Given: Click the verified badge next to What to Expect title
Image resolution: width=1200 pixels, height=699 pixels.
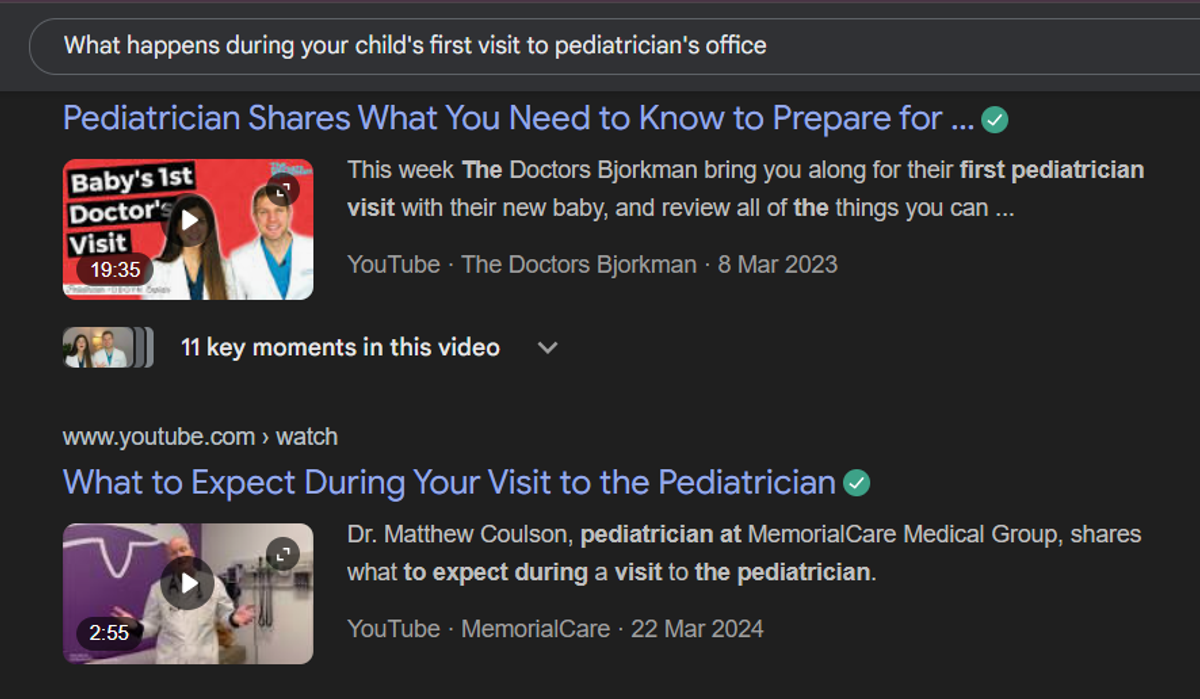Looking at the screenshot, I should (857, 484).
